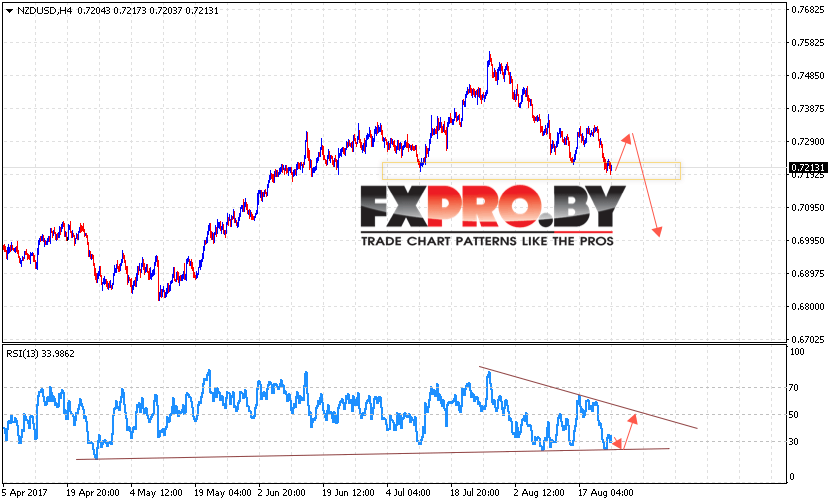Image resolution: width=829 pixels, height=504 pixels.
Task: Click price axis label 0.67025
Action: tap(808, 340)
